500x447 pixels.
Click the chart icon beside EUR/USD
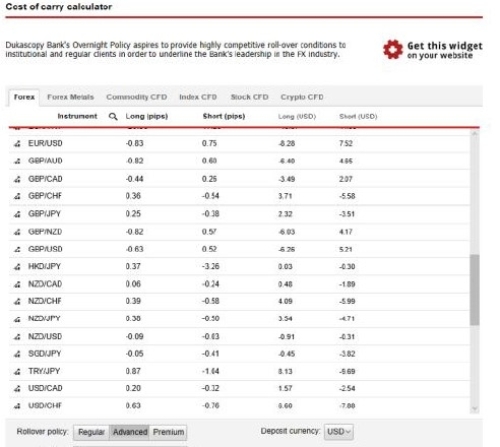[17, 144]
